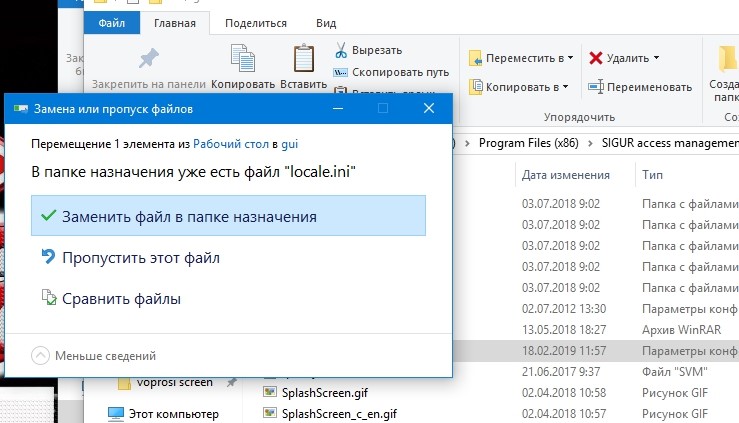Choose Compare files (Сравнить файлы) option
The image size is (739, 423).
coord(121,298)
